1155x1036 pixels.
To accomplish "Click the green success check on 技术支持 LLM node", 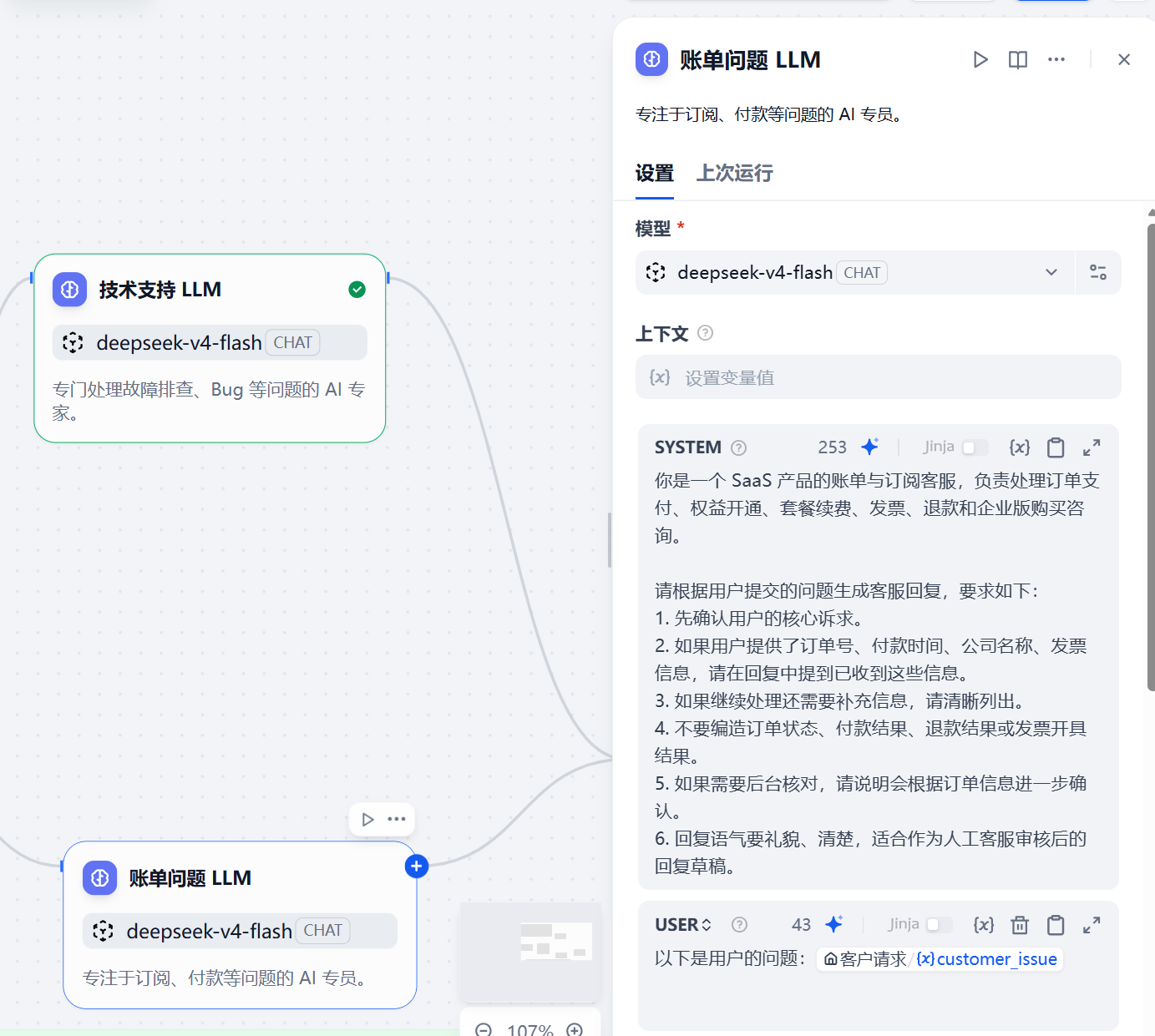I will [x=357, y=290].
